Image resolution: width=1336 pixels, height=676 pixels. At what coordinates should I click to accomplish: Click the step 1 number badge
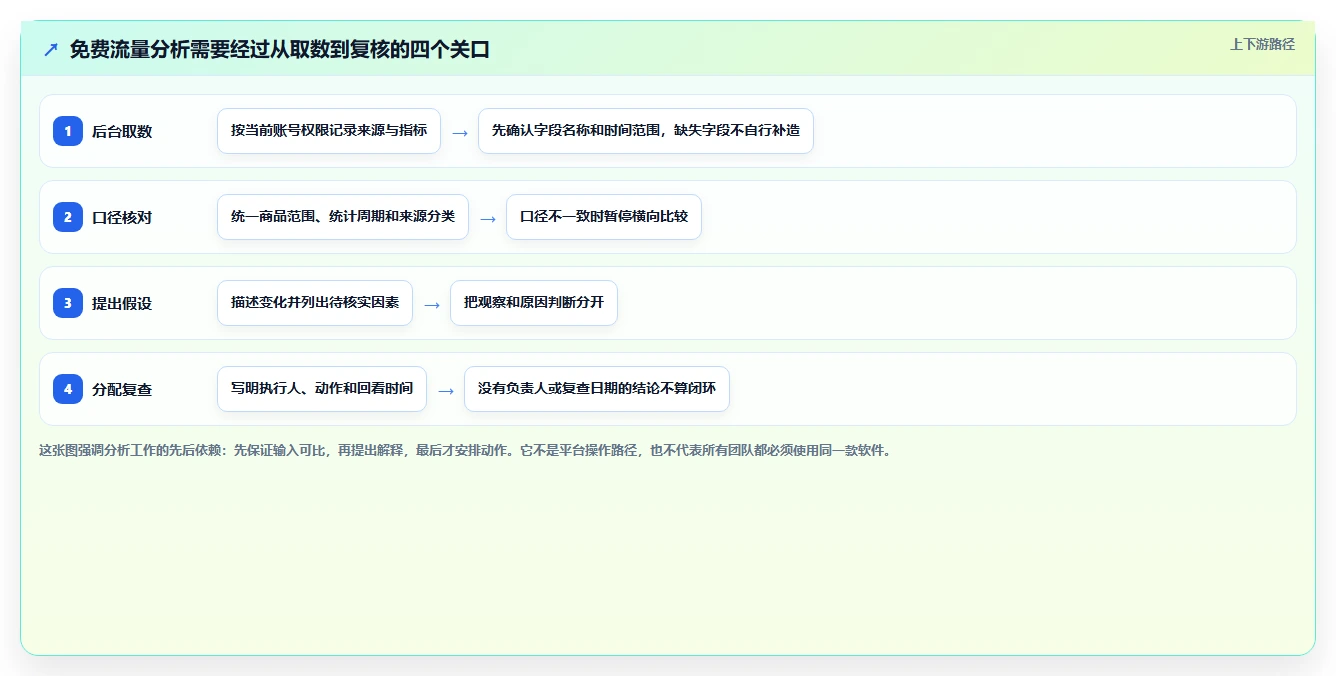coord(68,131)
